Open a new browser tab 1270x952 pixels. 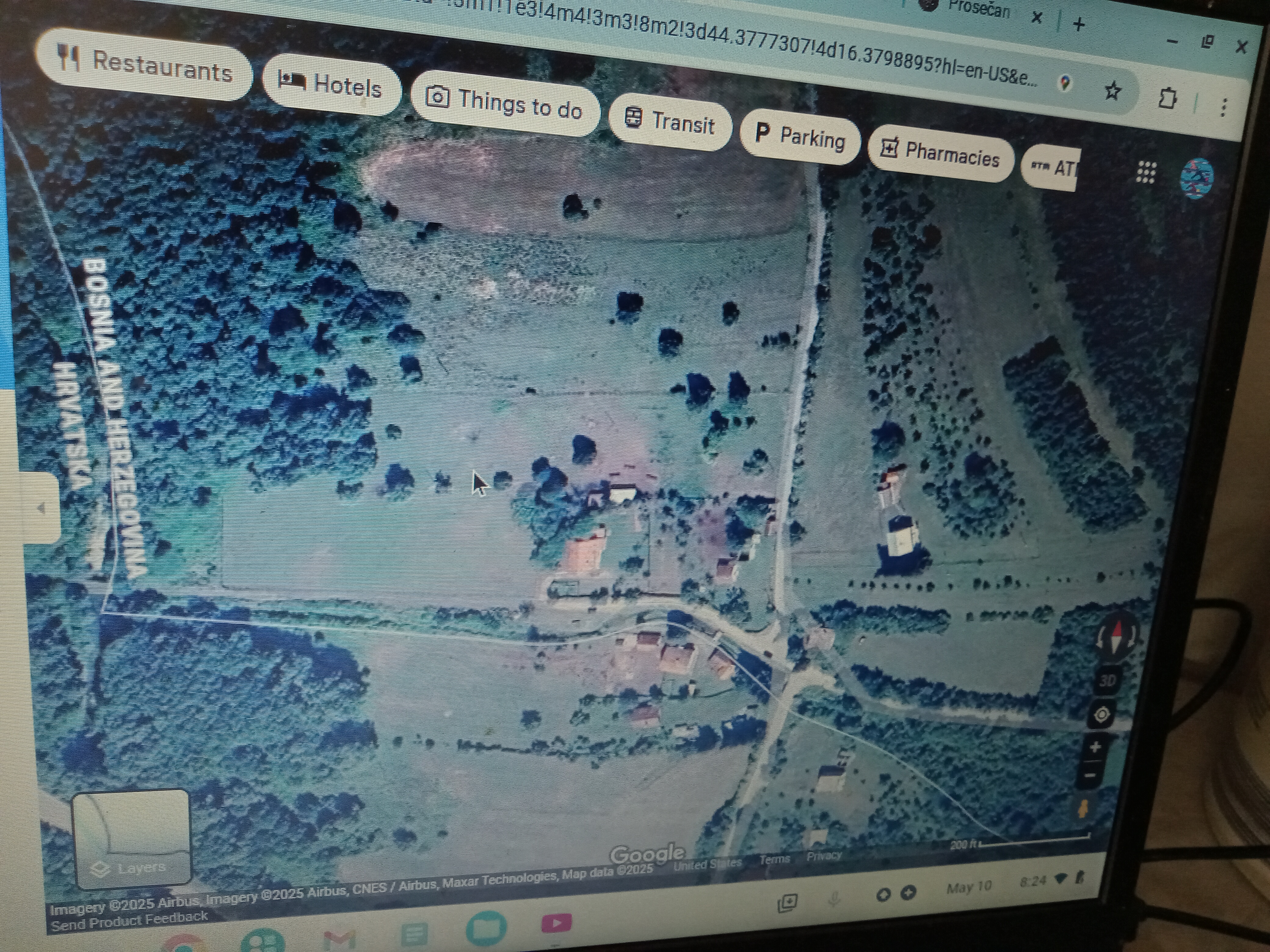tap(1079, 24)
